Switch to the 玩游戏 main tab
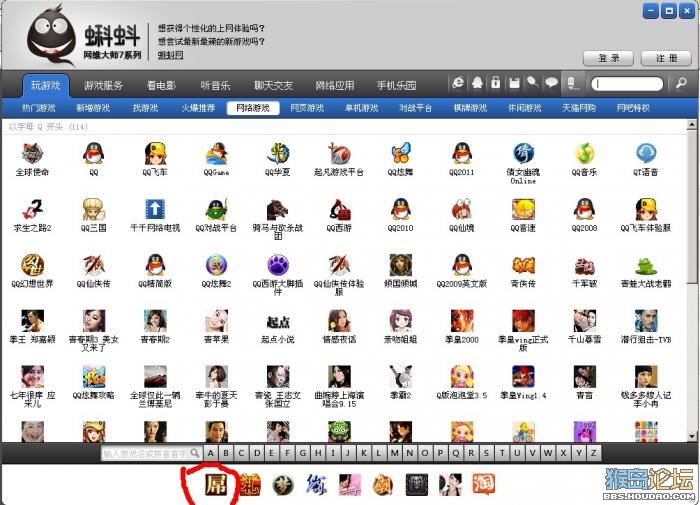 click(46, 85)
